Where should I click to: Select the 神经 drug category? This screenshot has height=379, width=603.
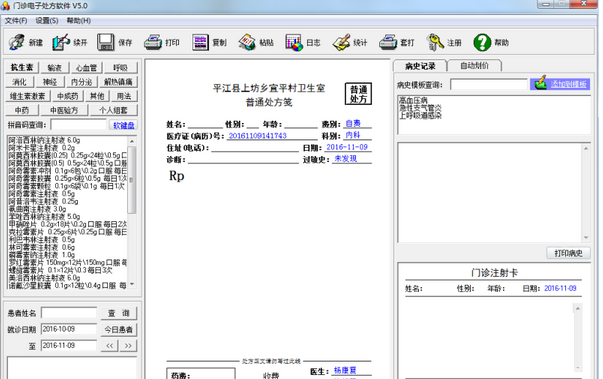(50, 82)
